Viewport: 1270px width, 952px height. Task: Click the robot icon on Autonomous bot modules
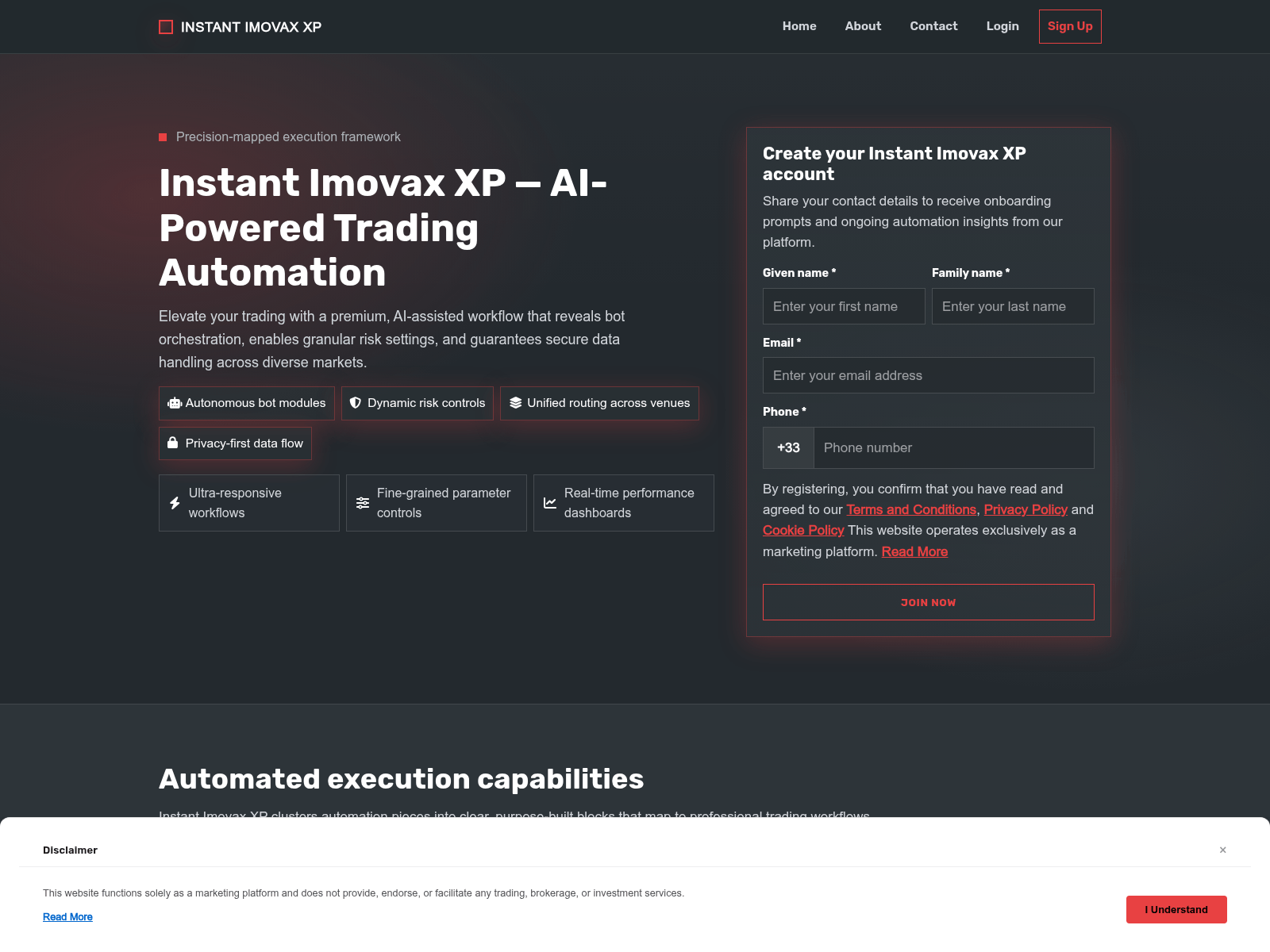[175, 403]
